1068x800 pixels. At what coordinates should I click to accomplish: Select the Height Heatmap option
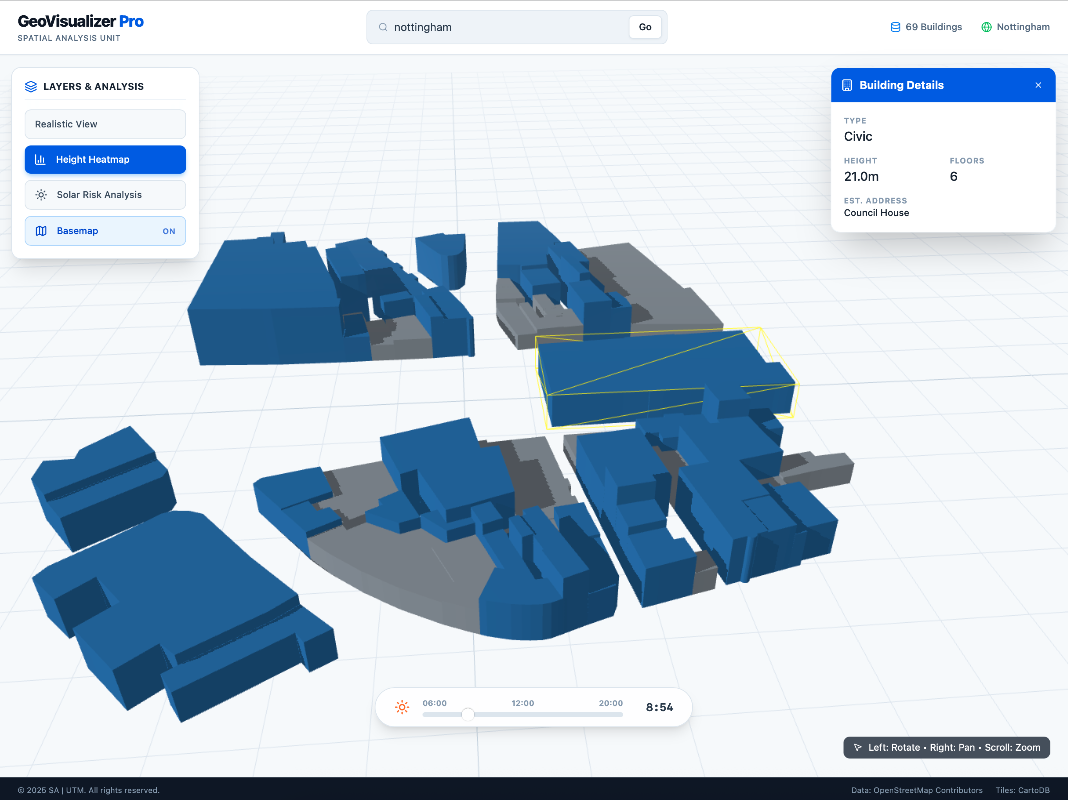[105, 160]
